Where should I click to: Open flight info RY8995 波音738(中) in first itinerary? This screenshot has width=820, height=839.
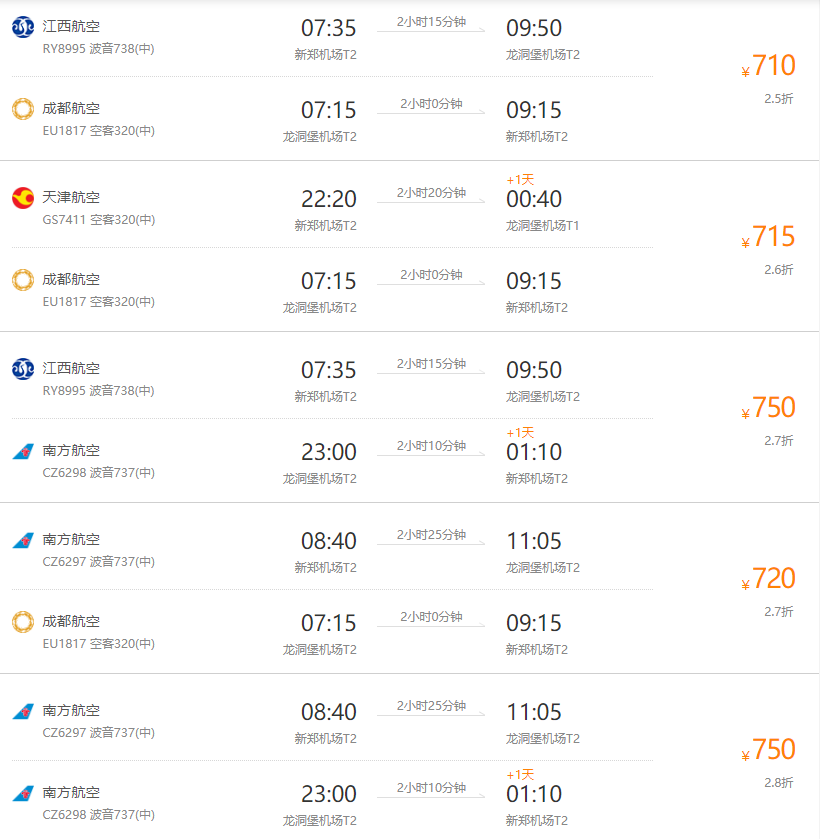98,49
